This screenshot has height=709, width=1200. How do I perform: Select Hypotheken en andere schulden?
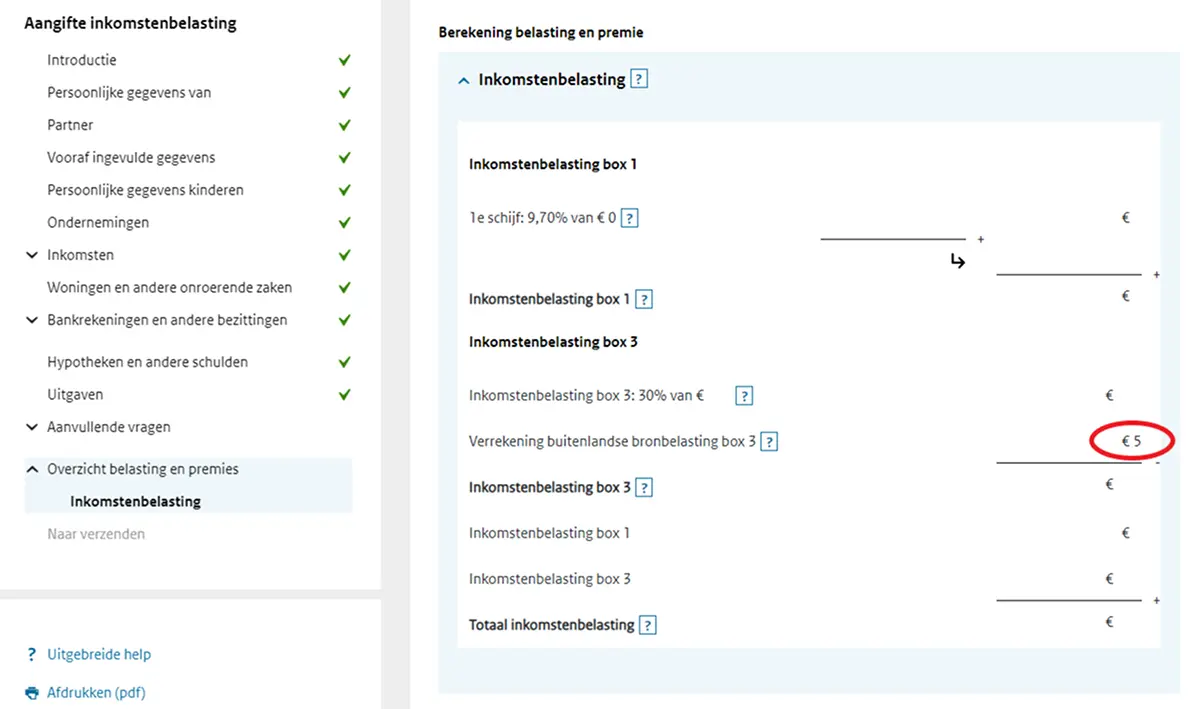pyautogui.click(x=147, y=362)
